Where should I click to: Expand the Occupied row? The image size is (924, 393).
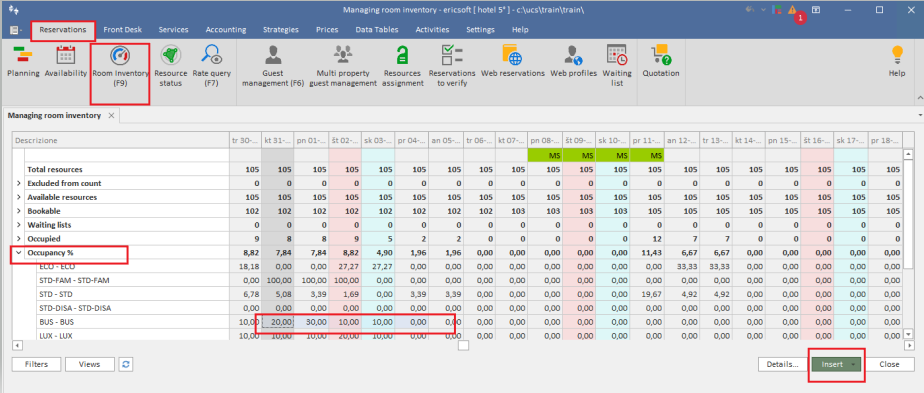(18, 239)
